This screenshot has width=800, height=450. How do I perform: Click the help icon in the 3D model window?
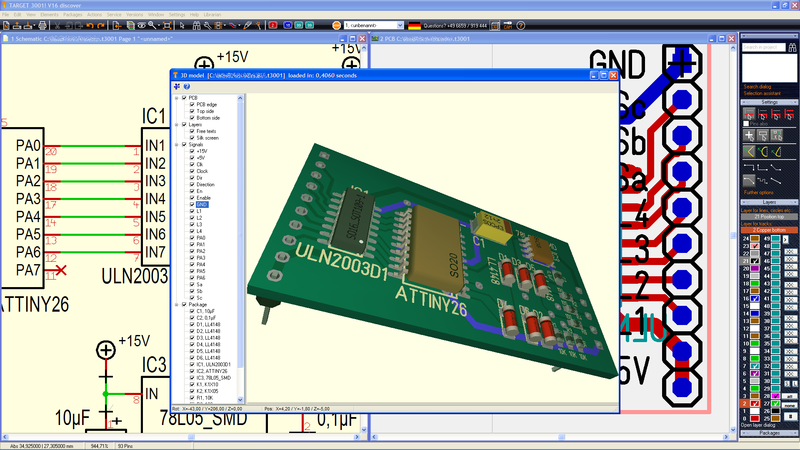click(x=187, y=87)
